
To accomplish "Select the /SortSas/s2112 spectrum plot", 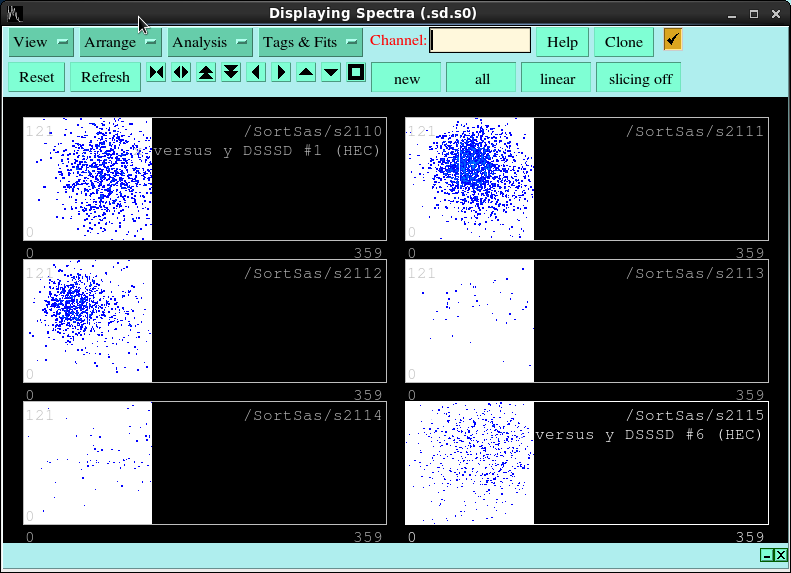I will 205,321.
